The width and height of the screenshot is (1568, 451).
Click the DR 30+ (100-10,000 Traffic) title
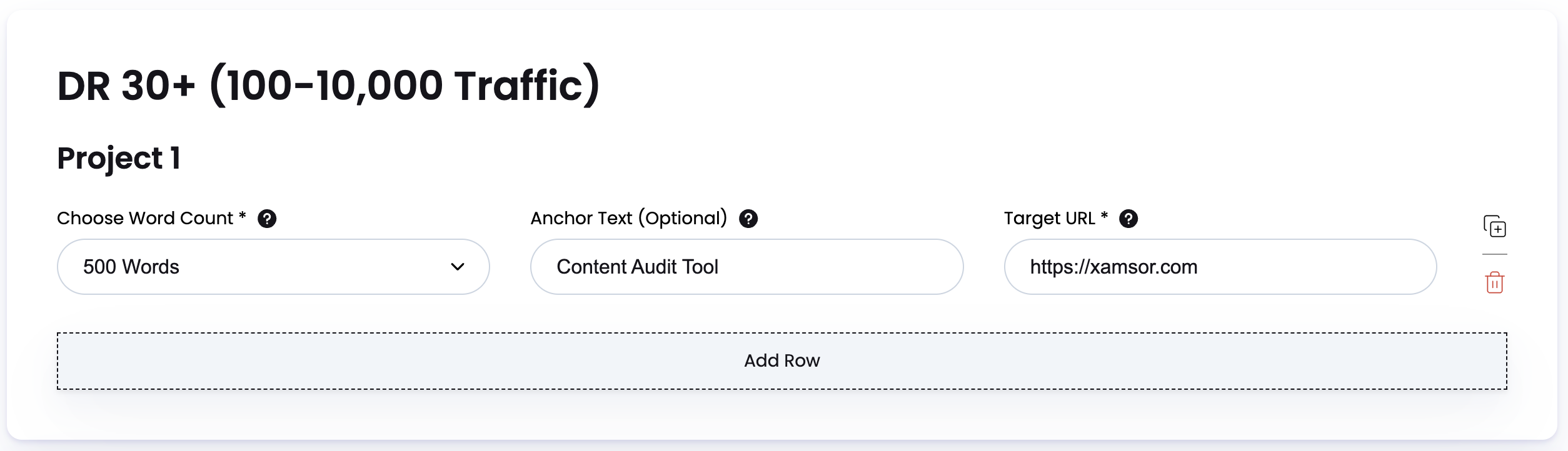pyautogui.click(x=328, y=84)
